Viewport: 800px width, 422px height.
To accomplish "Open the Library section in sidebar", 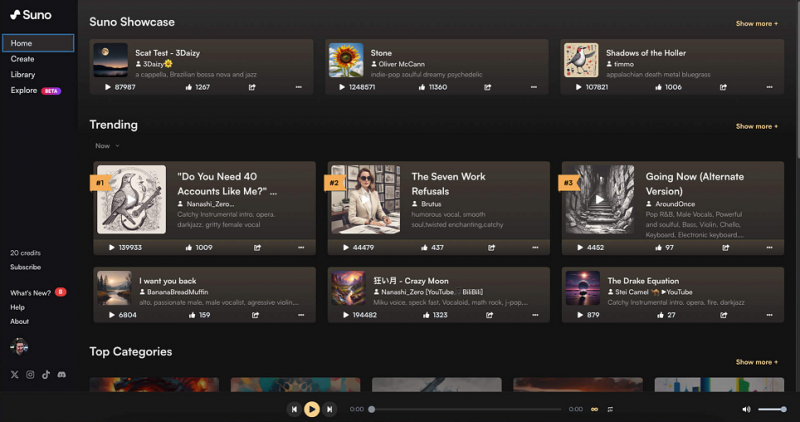I will (23, 74).
